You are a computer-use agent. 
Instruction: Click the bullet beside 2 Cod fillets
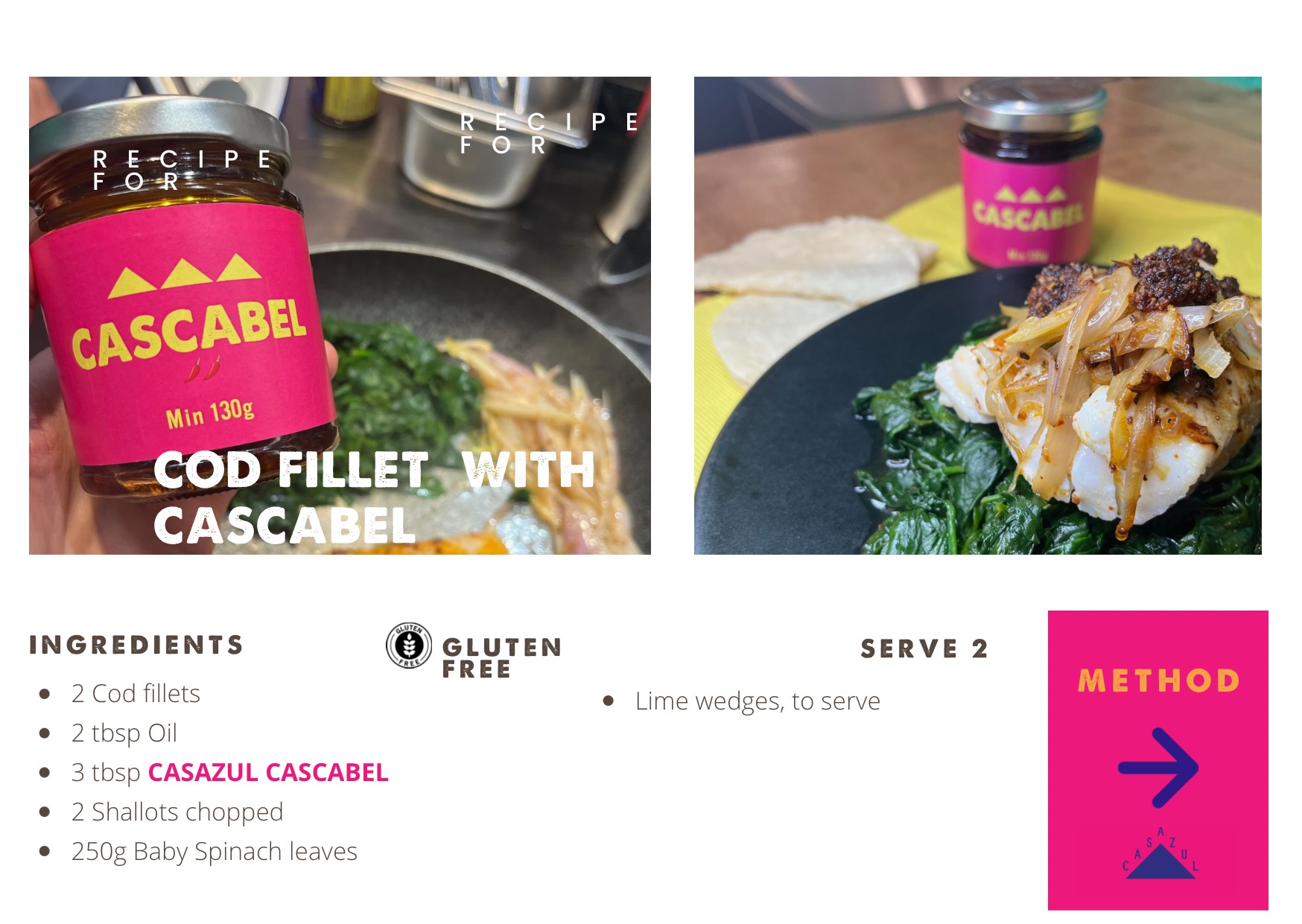click(x=45, y=694)
